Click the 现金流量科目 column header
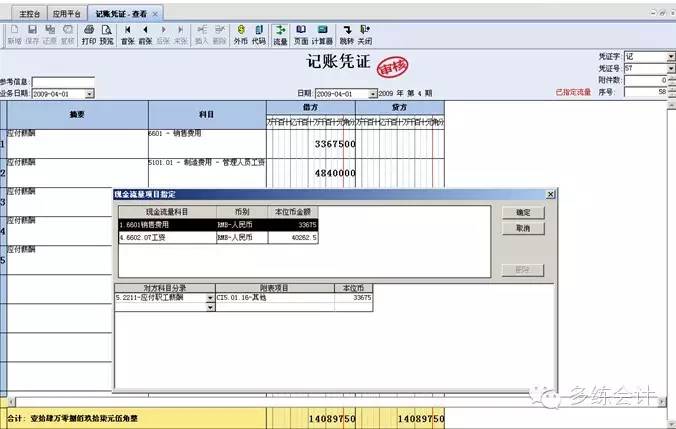Viewport: 676px width, 429px height. tap(167, 212)
